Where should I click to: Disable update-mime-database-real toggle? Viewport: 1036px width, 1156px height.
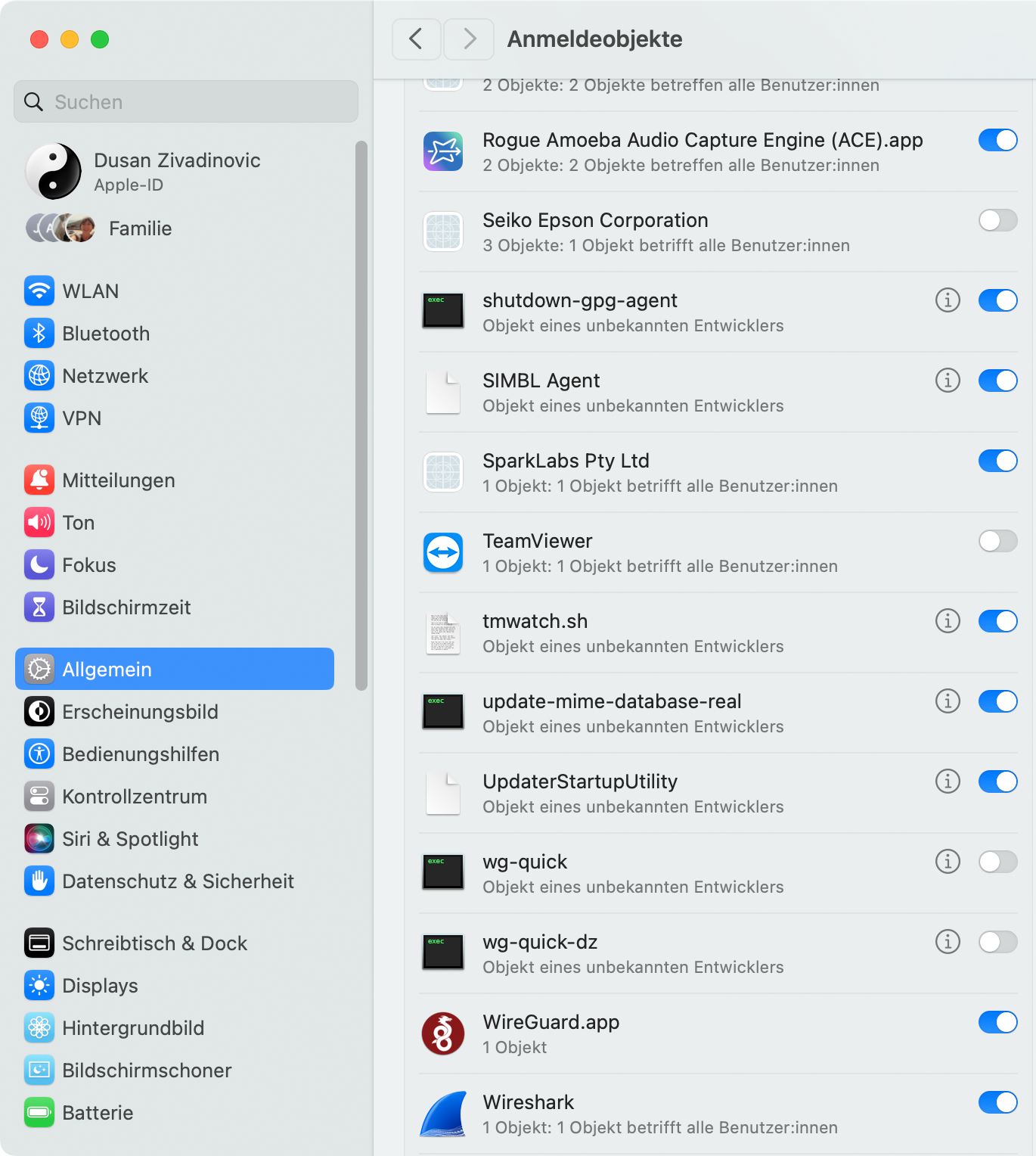(998, 701)
